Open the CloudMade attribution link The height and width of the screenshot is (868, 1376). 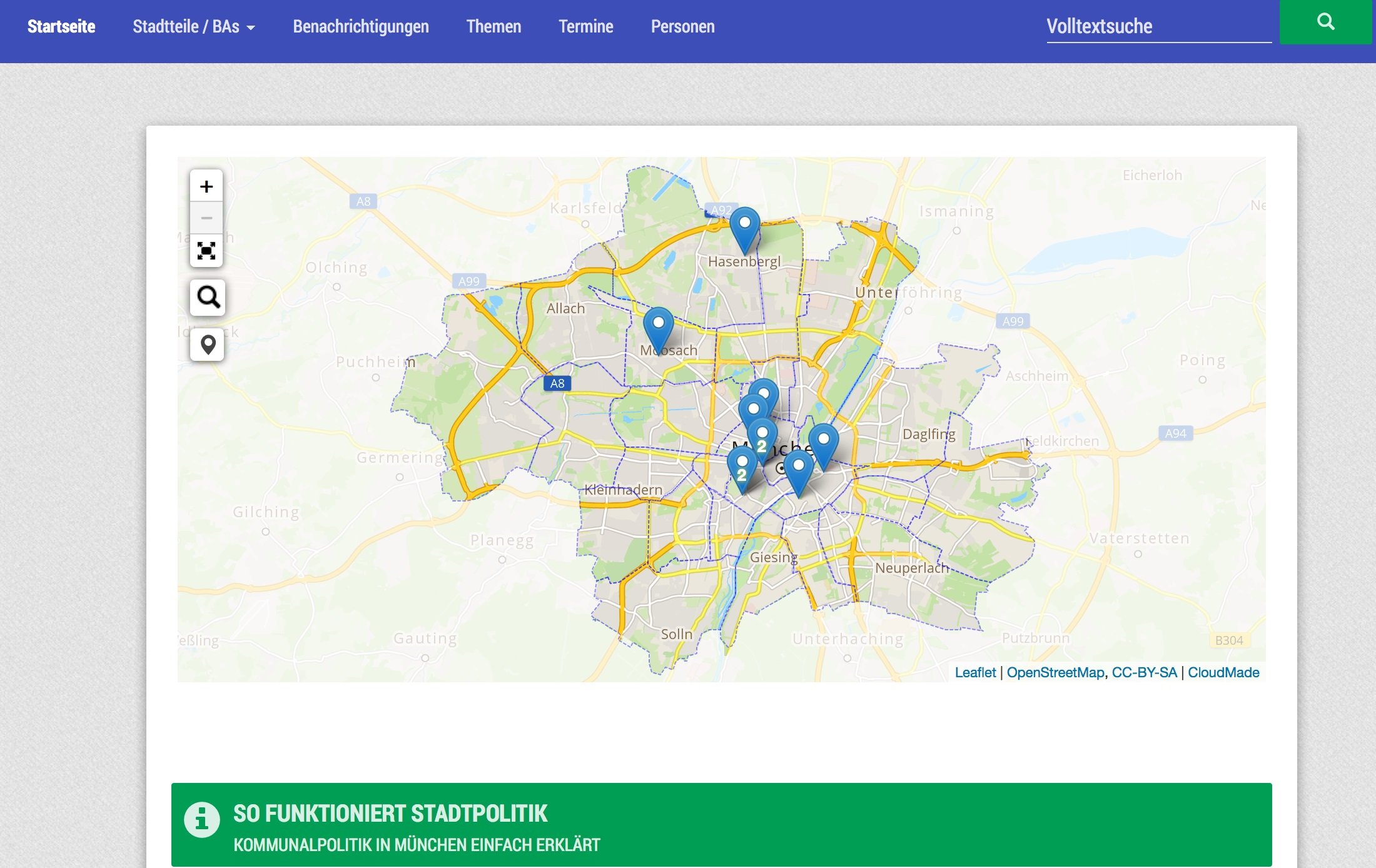pos(1223,672)
